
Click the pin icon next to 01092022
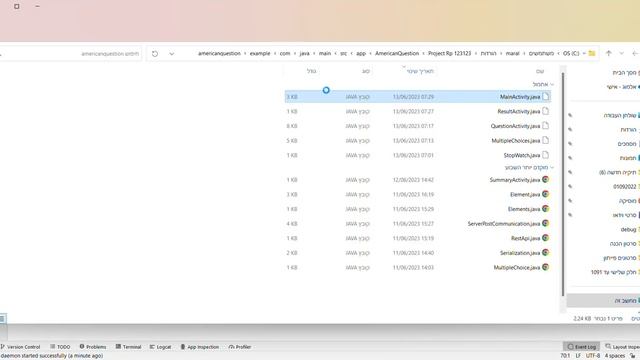570,187
